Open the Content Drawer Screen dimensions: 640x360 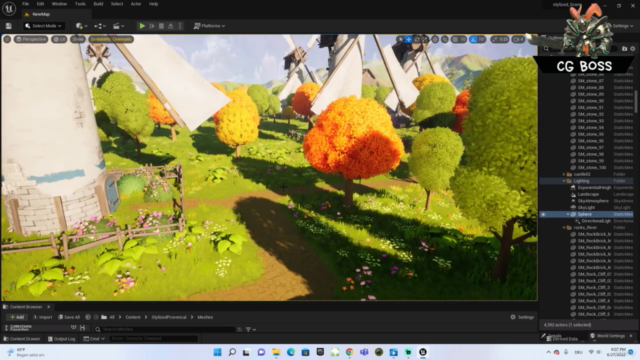tap(22, 339)
